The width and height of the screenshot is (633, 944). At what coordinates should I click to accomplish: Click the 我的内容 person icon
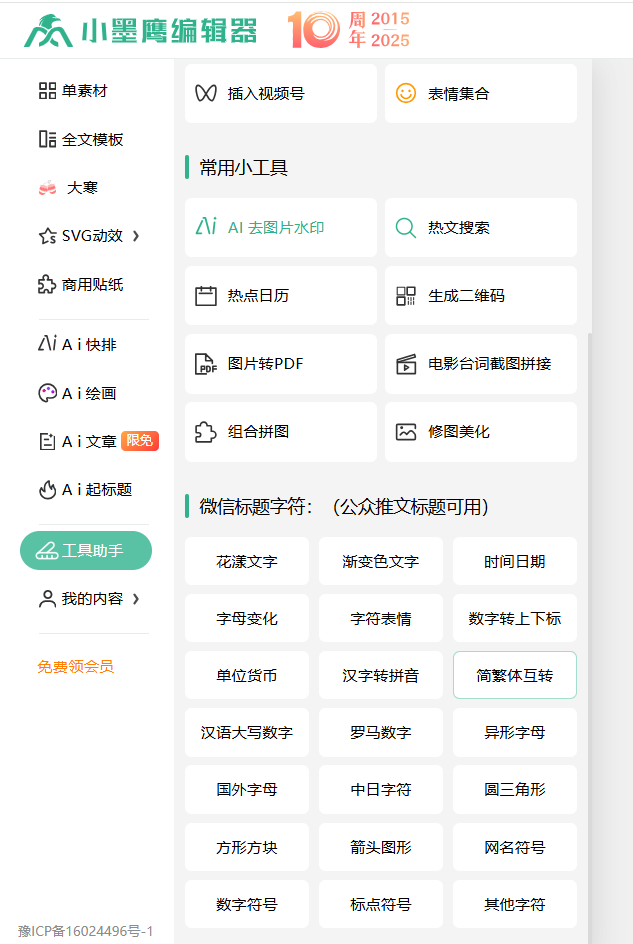pyautogui.click(x=47, y=598)
